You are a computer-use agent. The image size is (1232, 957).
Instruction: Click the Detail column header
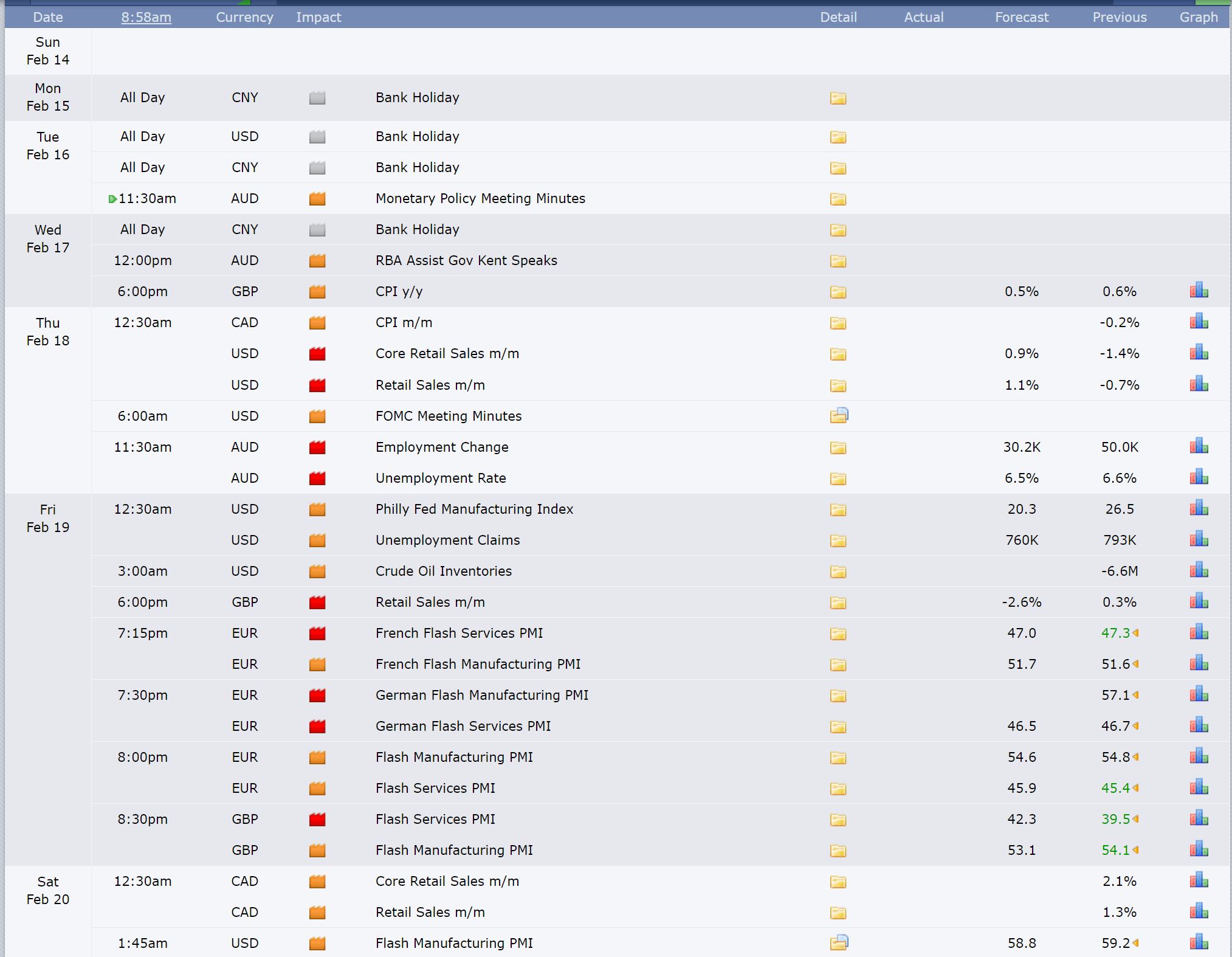(838, 17)
